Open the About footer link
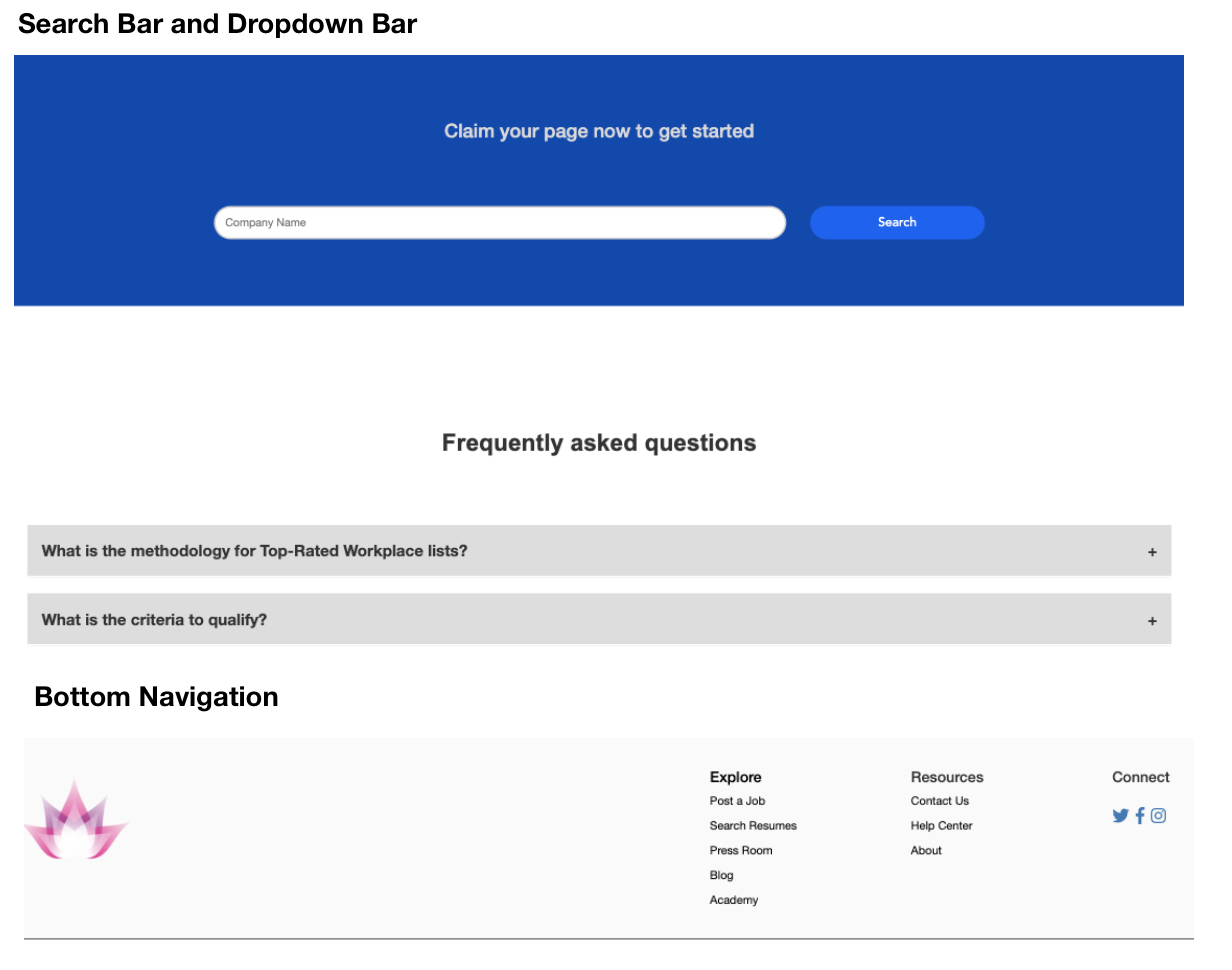Image resolution: width=1232 pixels, height=970 pixels. point(926,851)
